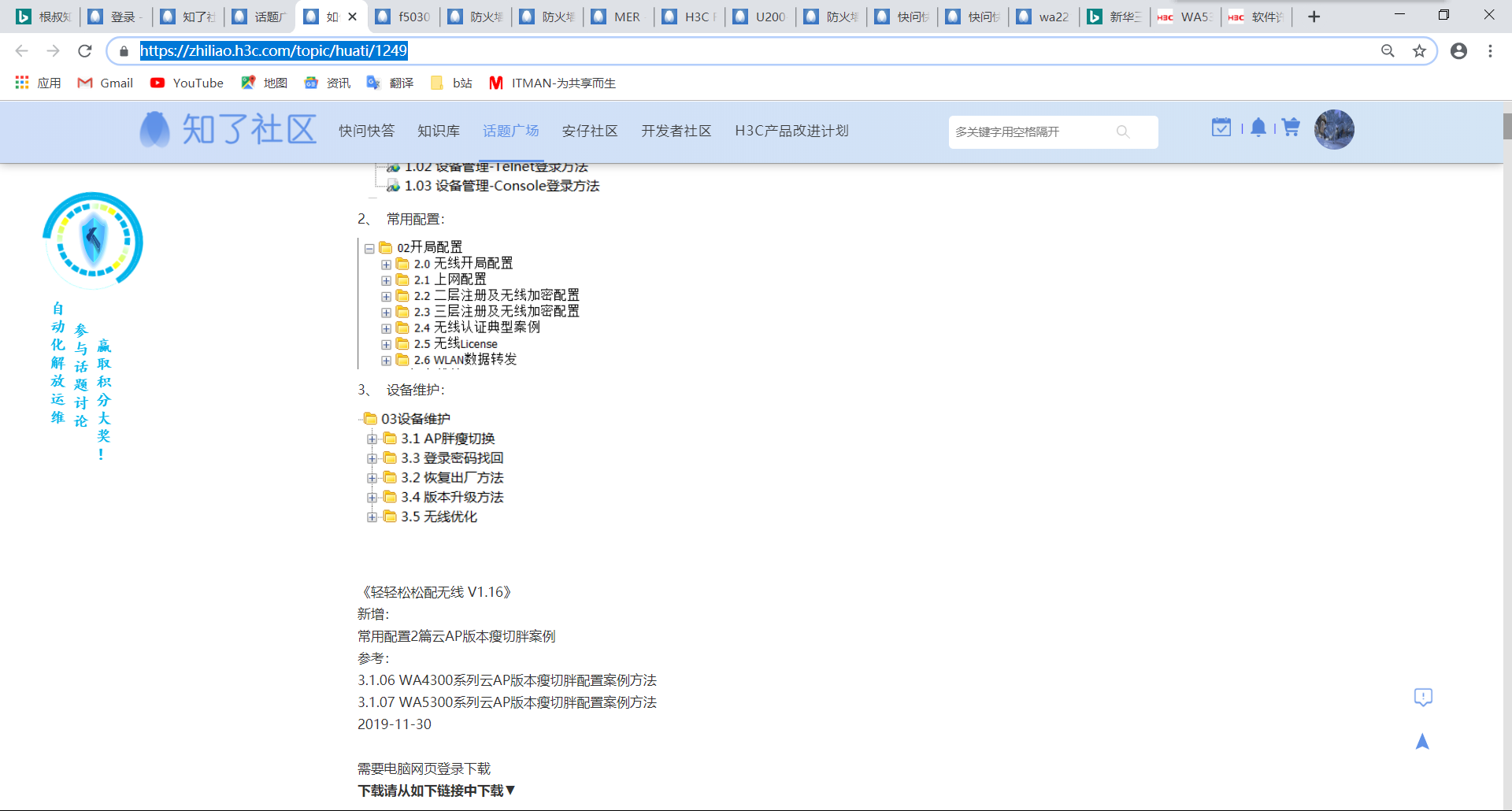This screenshot has height=811, width=1512.
Task: Open the Chrome profile account icon
Action: point(1458,51)
